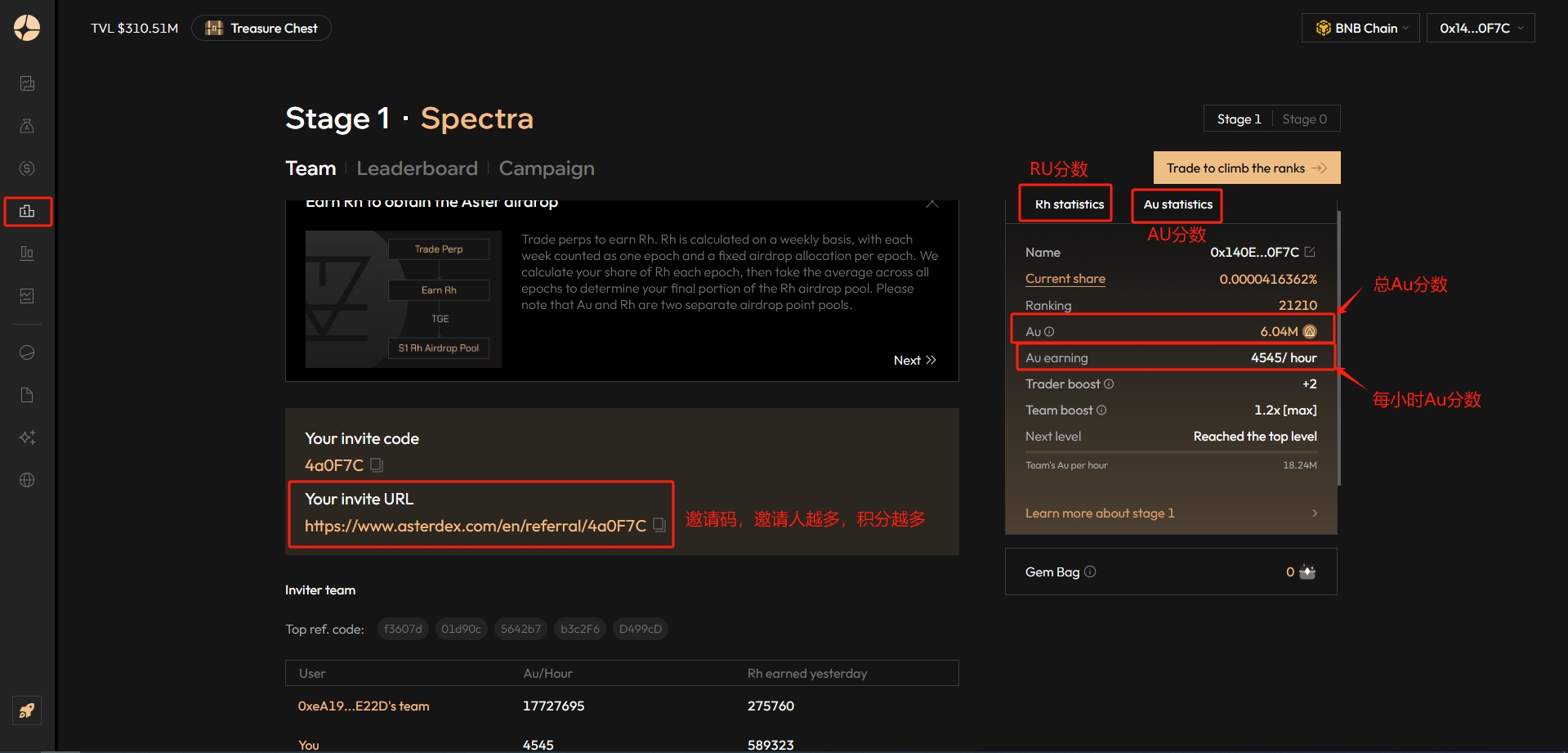
Task: Click the Team boost info icon
Action: tap(1101, 410)
